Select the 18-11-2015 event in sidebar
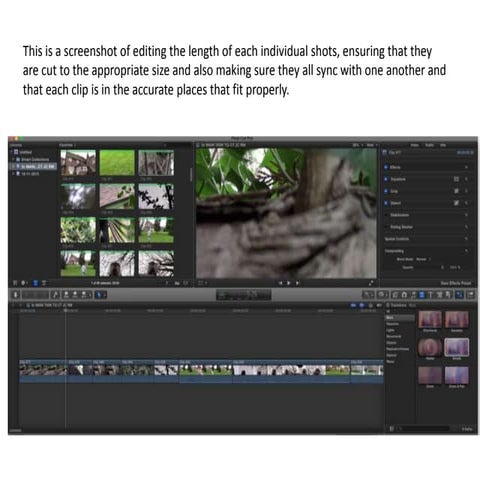 [30, 174]
